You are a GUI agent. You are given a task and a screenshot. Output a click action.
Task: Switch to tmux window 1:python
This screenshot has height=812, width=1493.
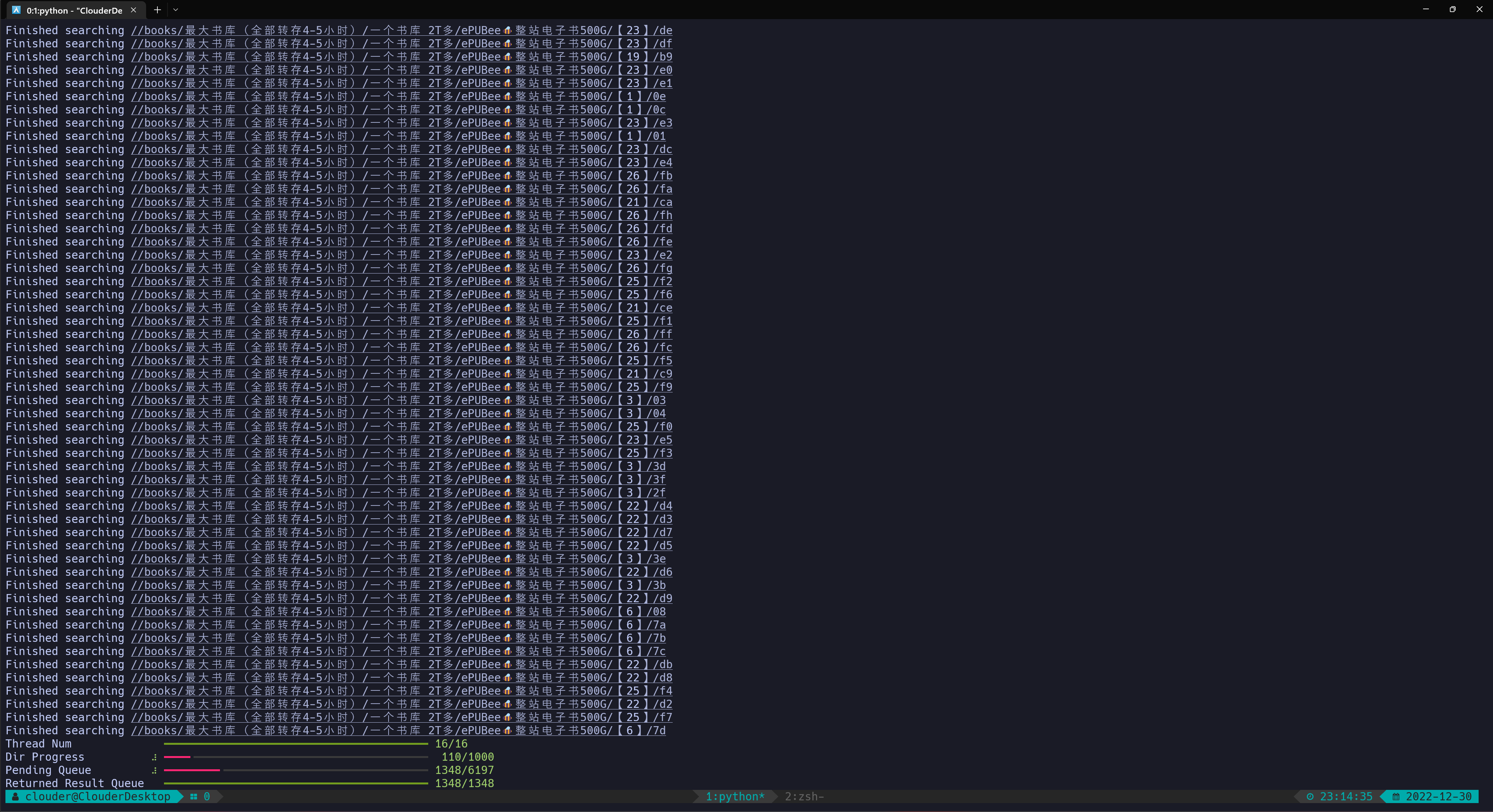(734, 797)
